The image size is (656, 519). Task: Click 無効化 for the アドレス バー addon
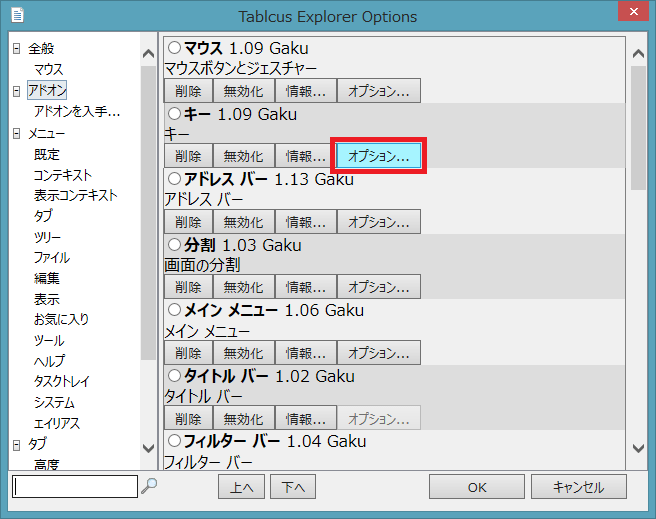243,222
